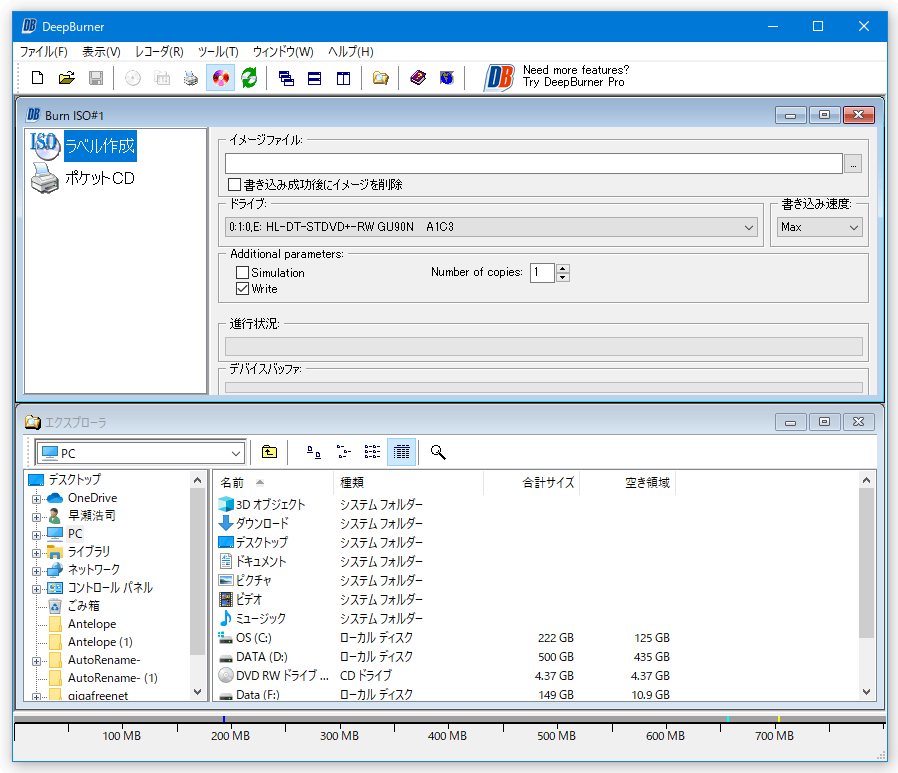This screenshot has height=773, width=898.
Task: Open the ファイル(F) menu
Action: (x=44, y=52)
